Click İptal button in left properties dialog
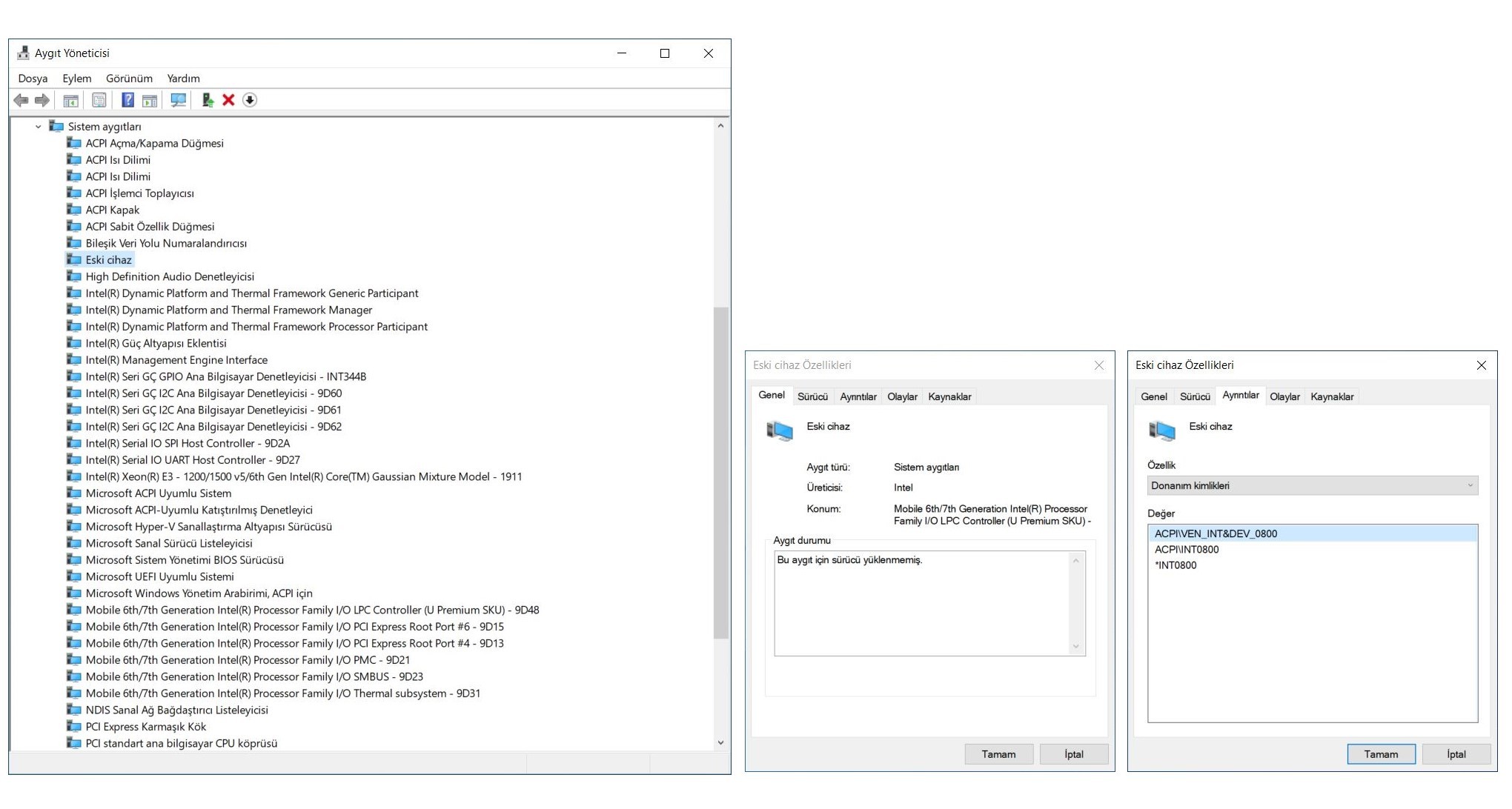 pos(1073,754)
